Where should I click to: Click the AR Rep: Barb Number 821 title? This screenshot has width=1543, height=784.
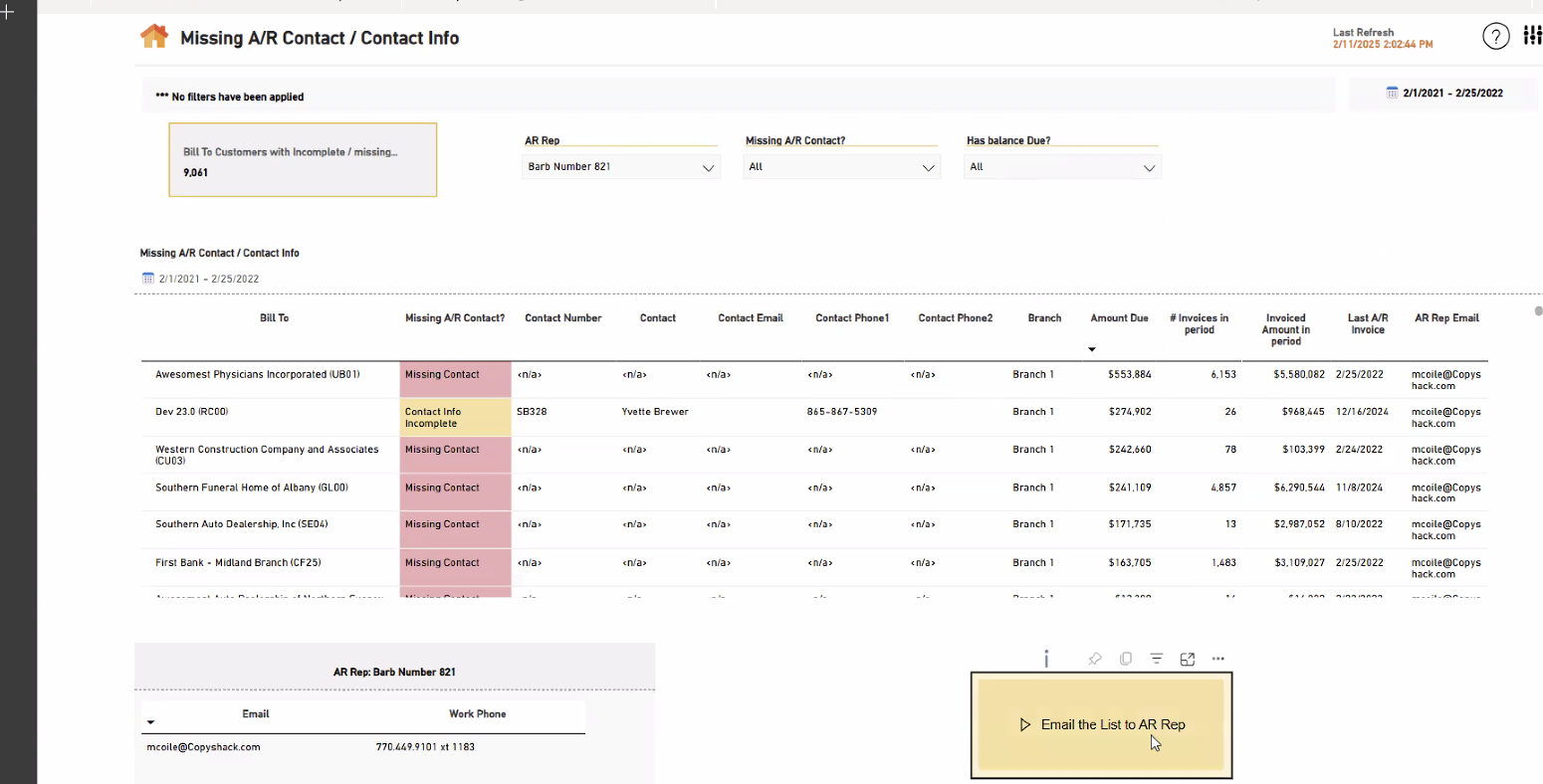coord(394,673)
